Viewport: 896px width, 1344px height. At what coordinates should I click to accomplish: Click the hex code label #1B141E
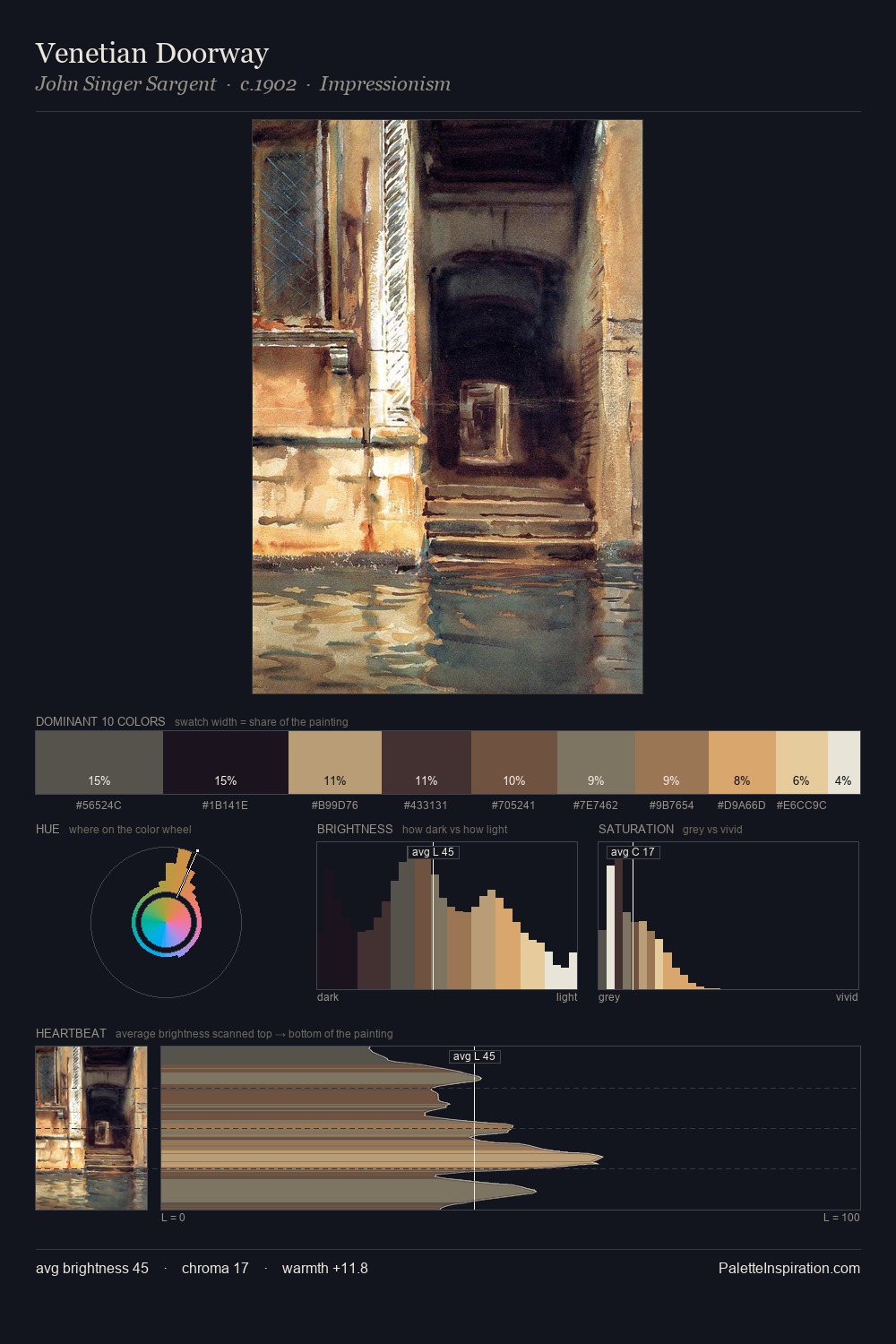[225, 805]
